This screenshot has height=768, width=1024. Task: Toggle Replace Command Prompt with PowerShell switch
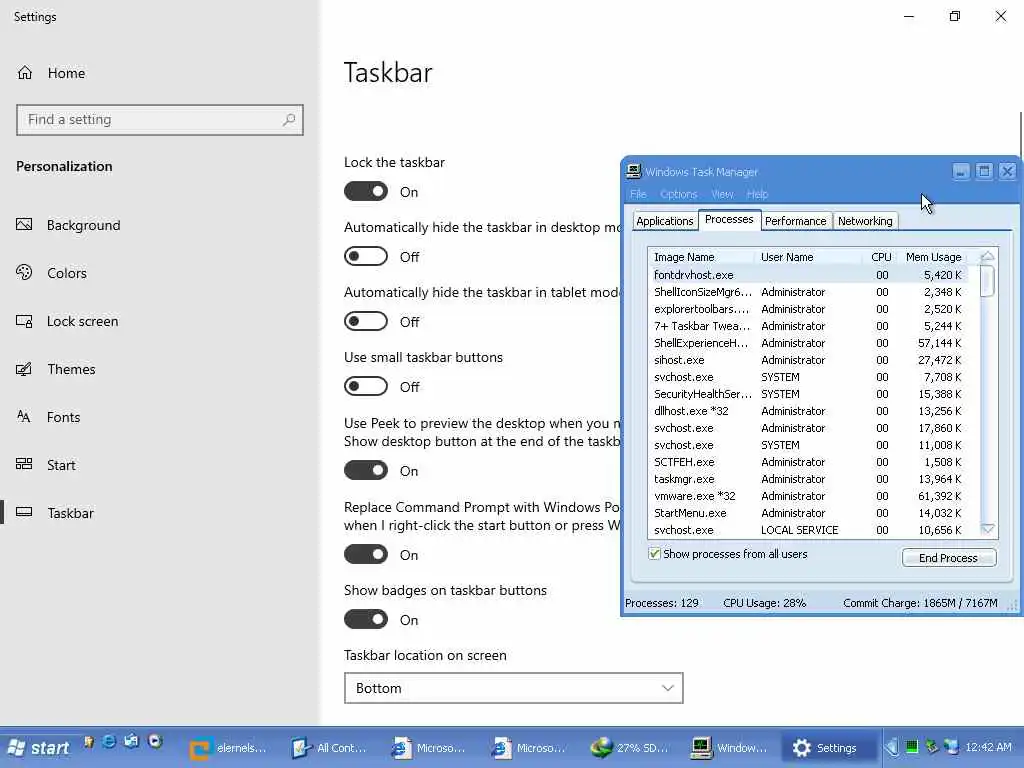pos(366,554)
